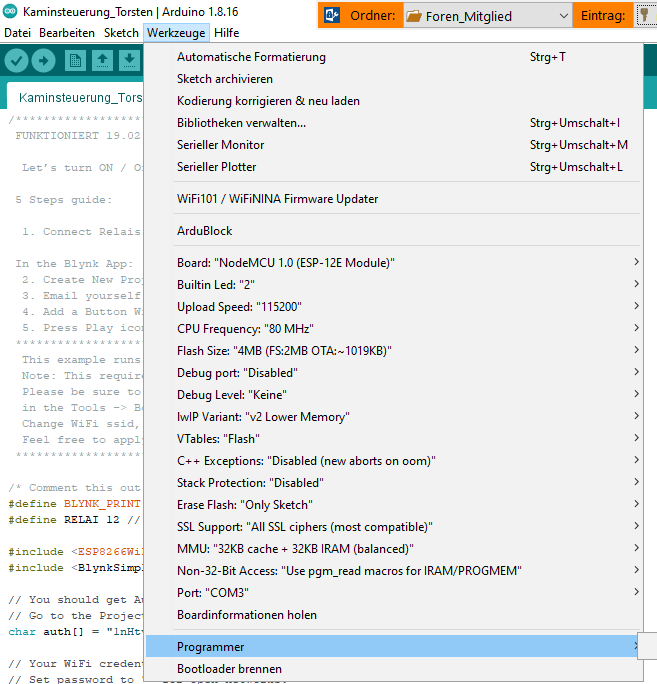This screenshot has height=684, width=657.
Task: Start ArduBlock from the menu
Action: click(393, 231)
